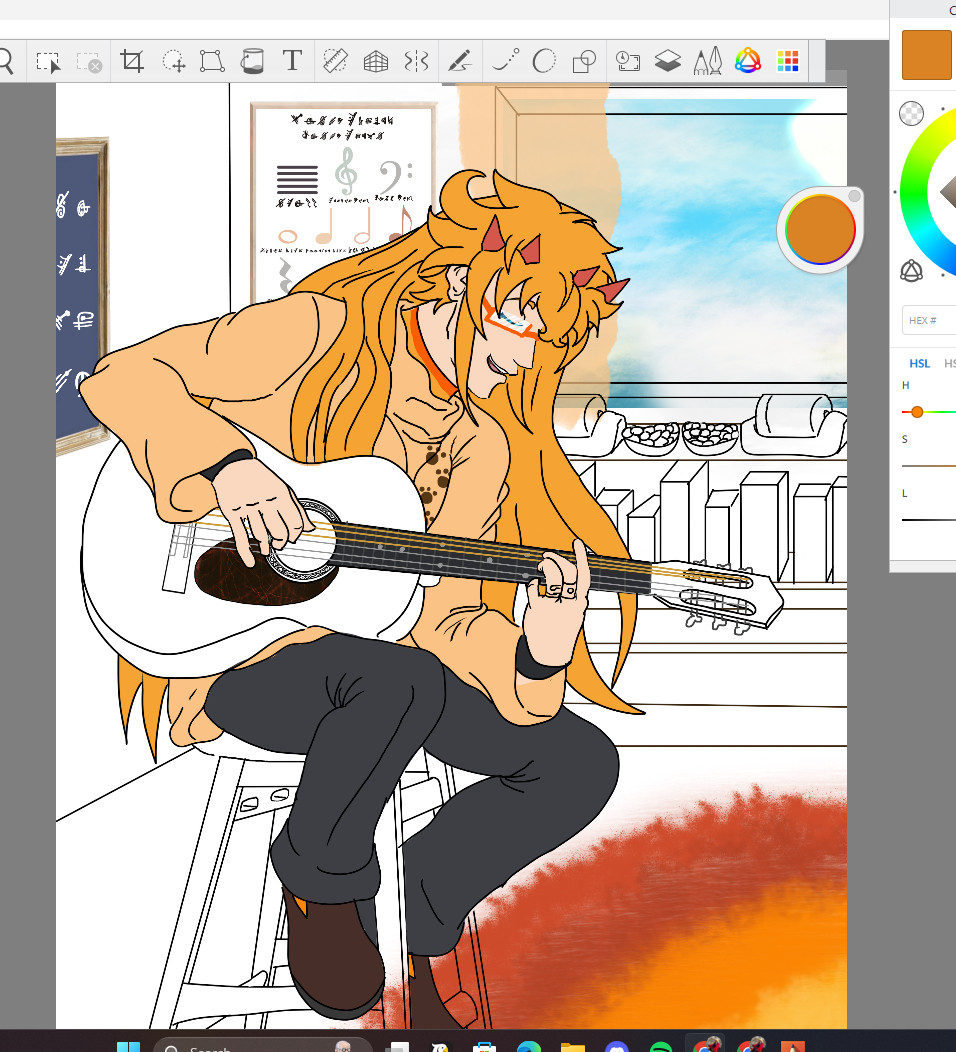Open Spotify from taskbar
Image resolution: width=956 pixels, height=1052 pixels.
(x=661, y=1047)
